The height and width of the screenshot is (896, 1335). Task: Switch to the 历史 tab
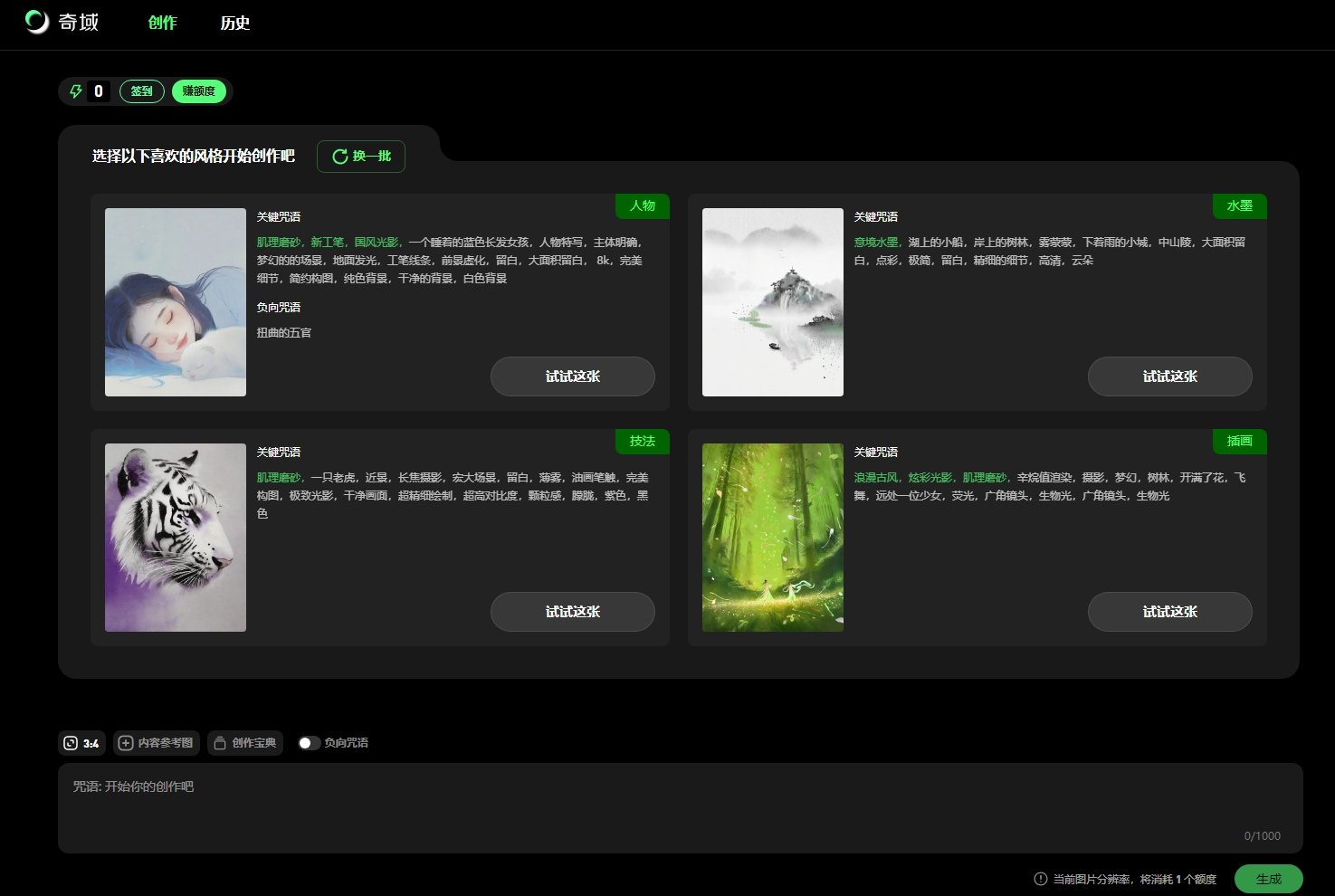[x=235, y=23]
